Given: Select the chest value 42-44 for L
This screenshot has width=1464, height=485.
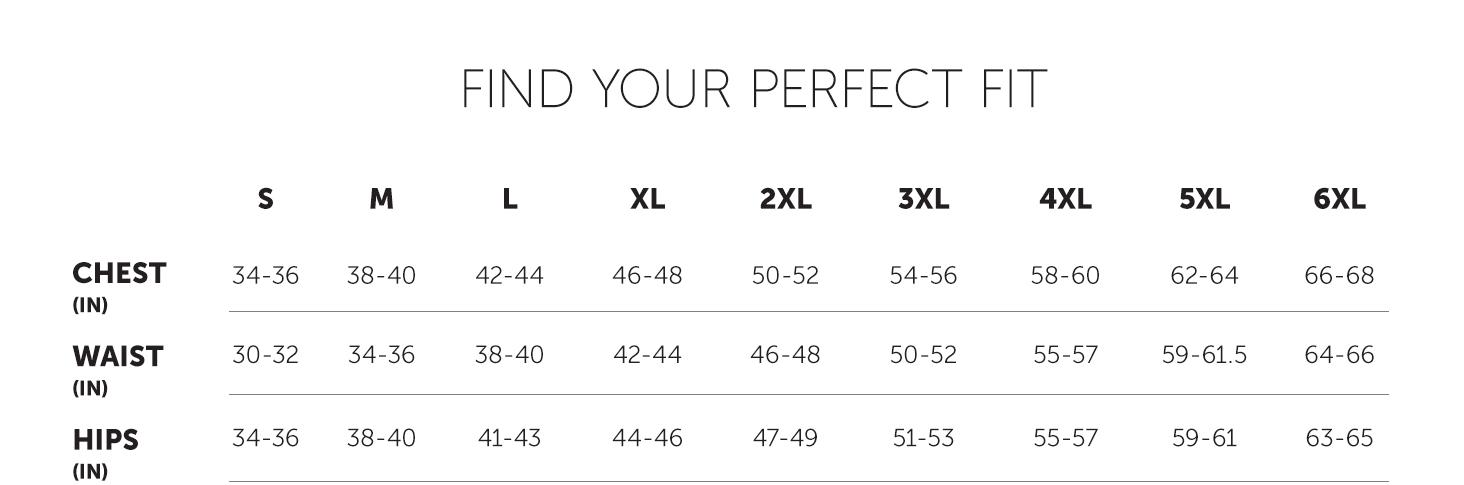Looking at the screenshot, I should coord(509,275).
